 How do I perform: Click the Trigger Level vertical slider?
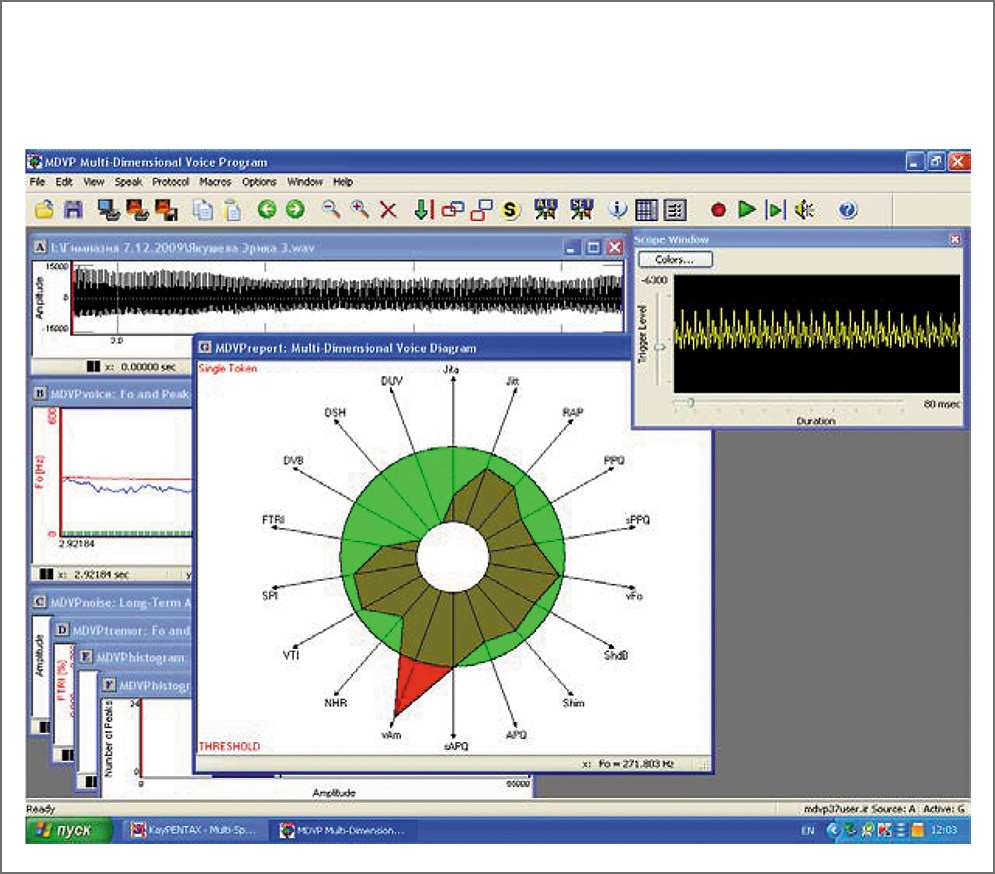pyautogui.click(x=657, y=347)
